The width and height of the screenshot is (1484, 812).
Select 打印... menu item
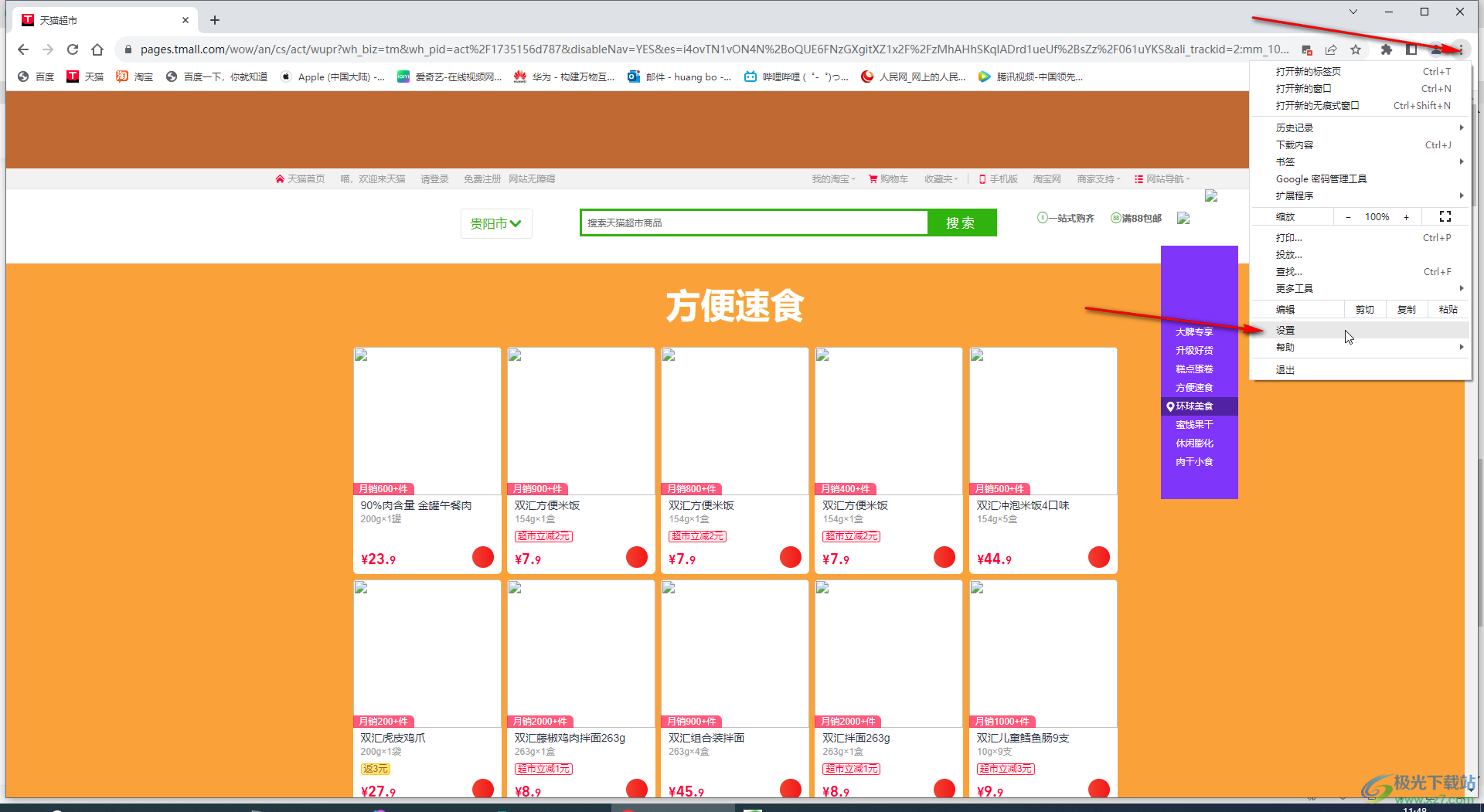click(1361, 237)
